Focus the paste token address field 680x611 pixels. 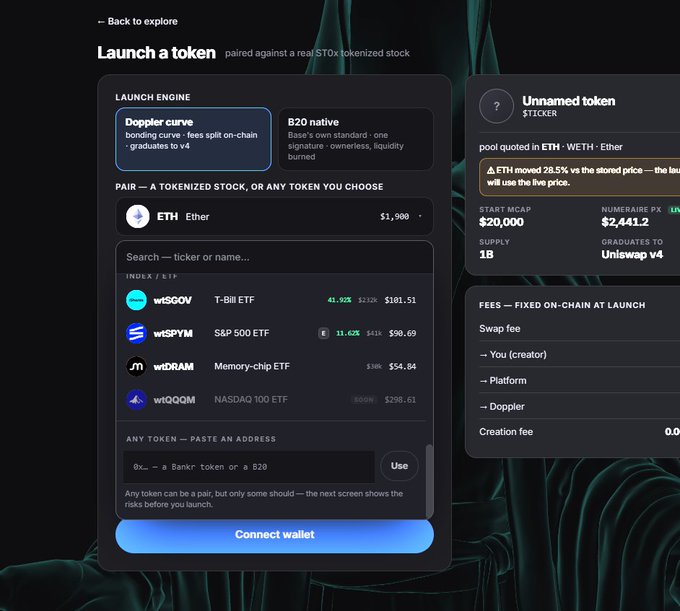pos(249,467)
